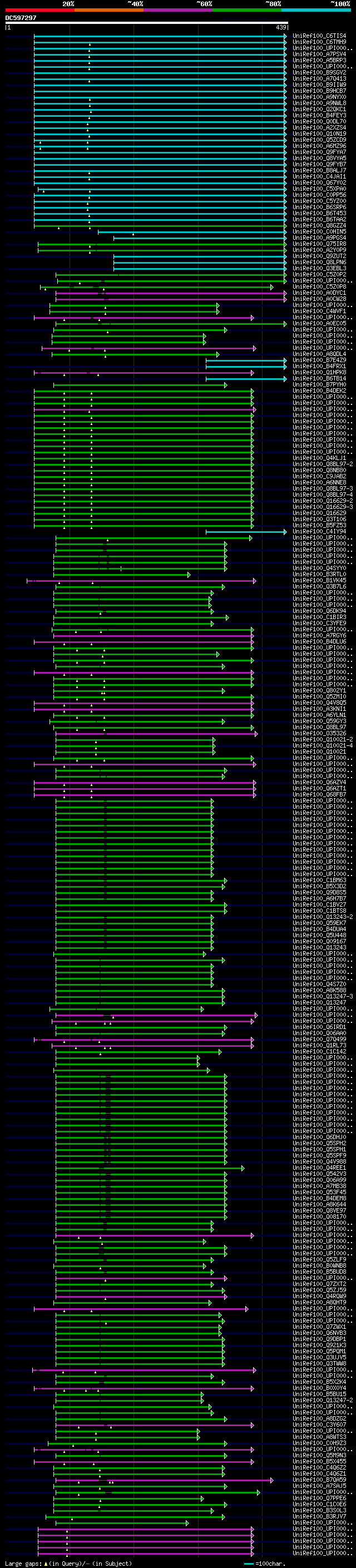Choose the UniRef100_B4FRX1 hit label

[x=319, y=367]
